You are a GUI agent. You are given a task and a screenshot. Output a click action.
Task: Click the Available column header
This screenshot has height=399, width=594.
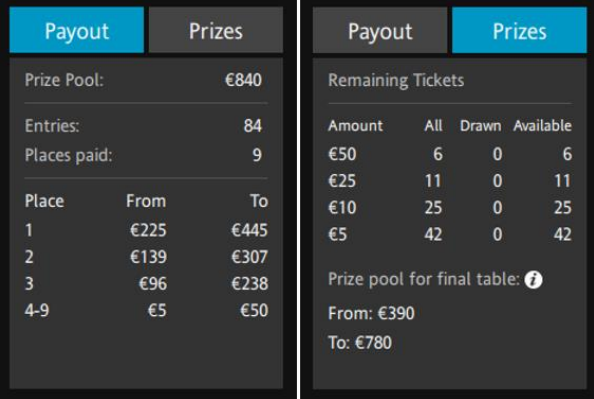pyautogui.click(x=542, y=126)
